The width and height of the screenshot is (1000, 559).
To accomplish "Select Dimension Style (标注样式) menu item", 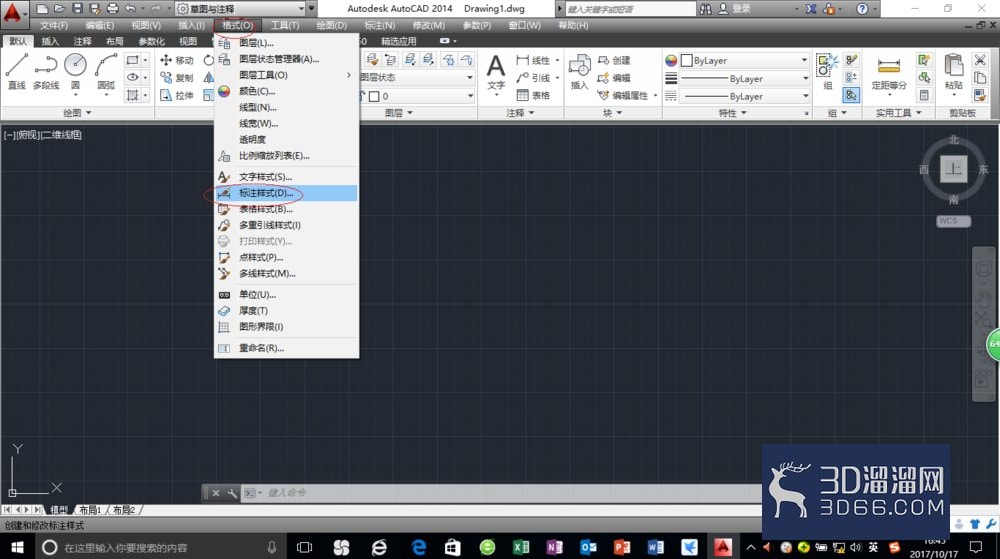I will point(286,192).
